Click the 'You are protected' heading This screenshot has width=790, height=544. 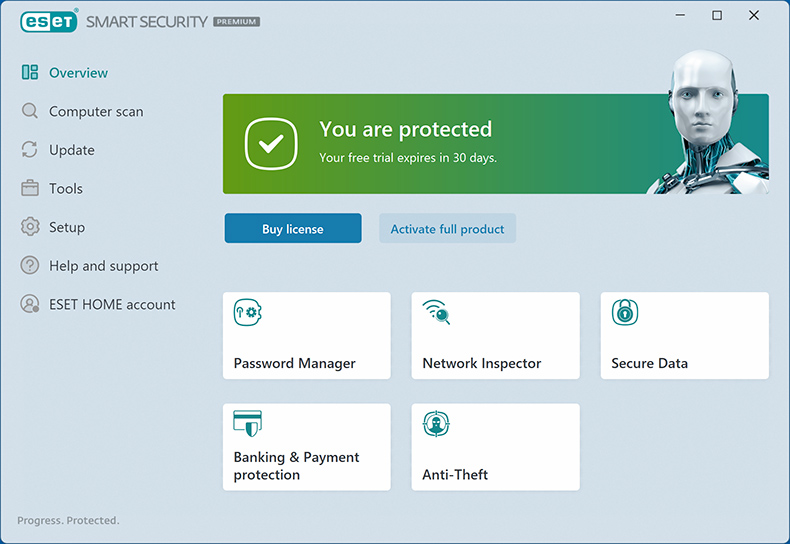point(406,129)
